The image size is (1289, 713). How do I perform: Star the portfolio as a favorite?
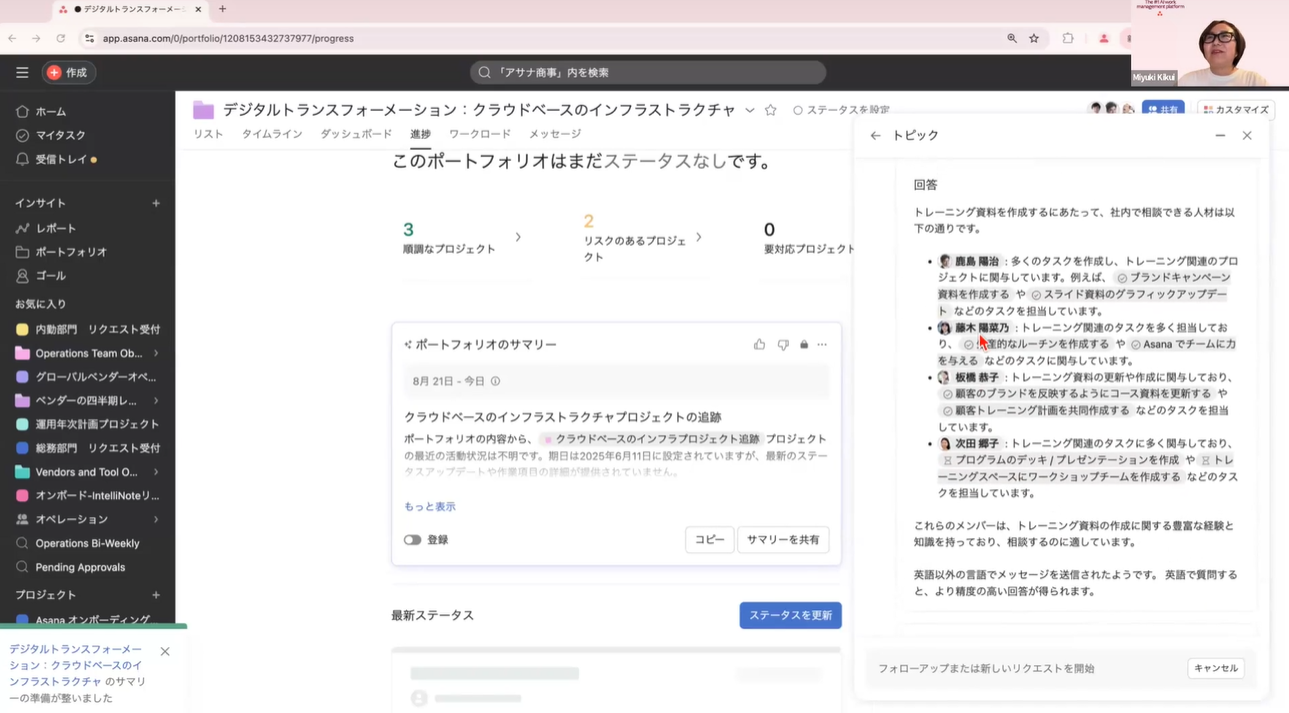click(770, 110)
